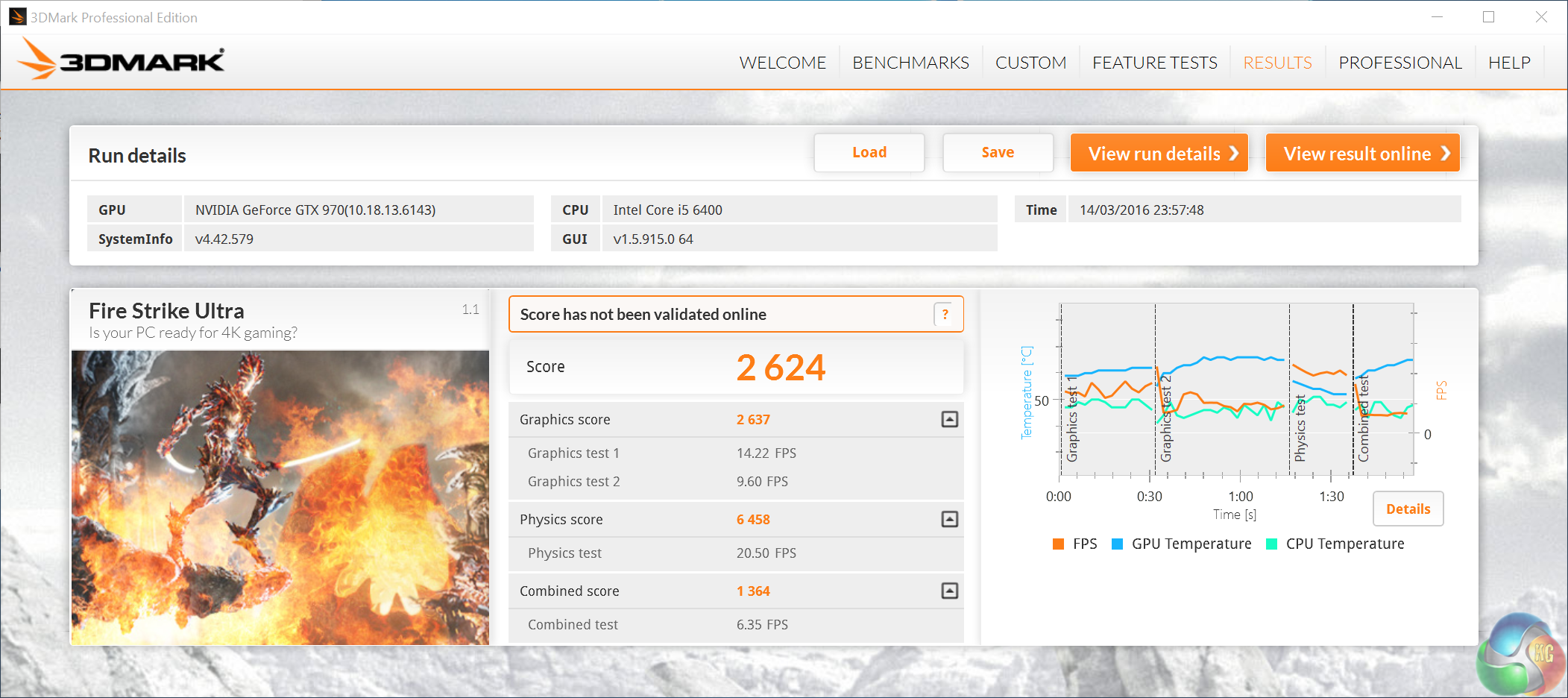Screen dimensions: 1568x698
Task: Click the Graphics test 1 marker in chart
Action: coord(1072,419)
